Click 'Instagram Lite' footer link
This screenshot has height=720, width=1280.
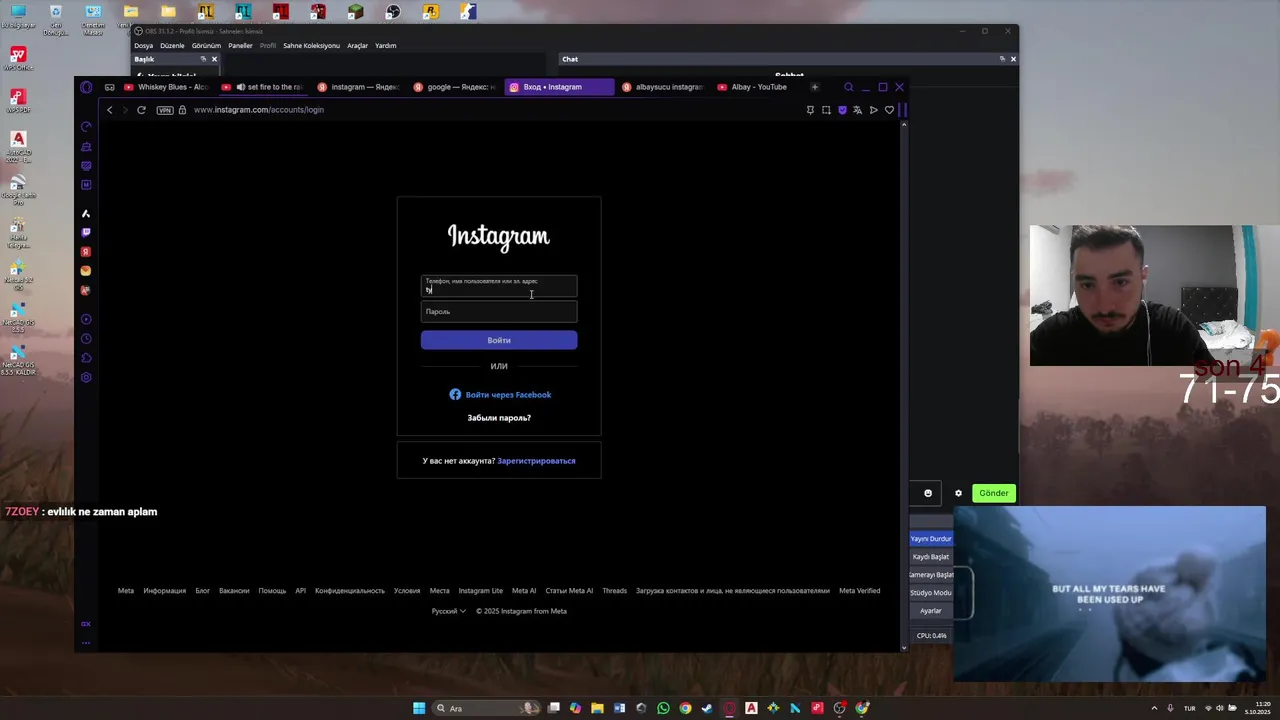tap(481, 591)
